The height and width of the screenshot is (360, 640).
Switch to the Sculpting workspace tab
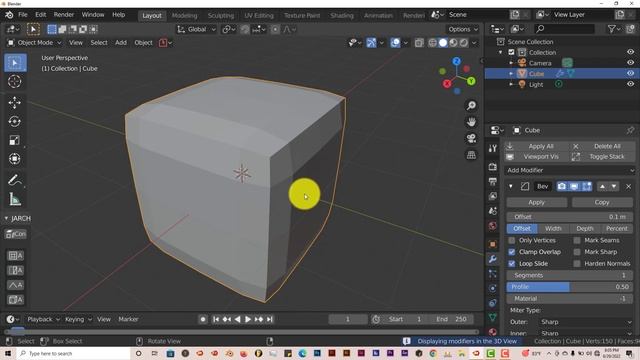pyautogui.click(x=221, y=16)
